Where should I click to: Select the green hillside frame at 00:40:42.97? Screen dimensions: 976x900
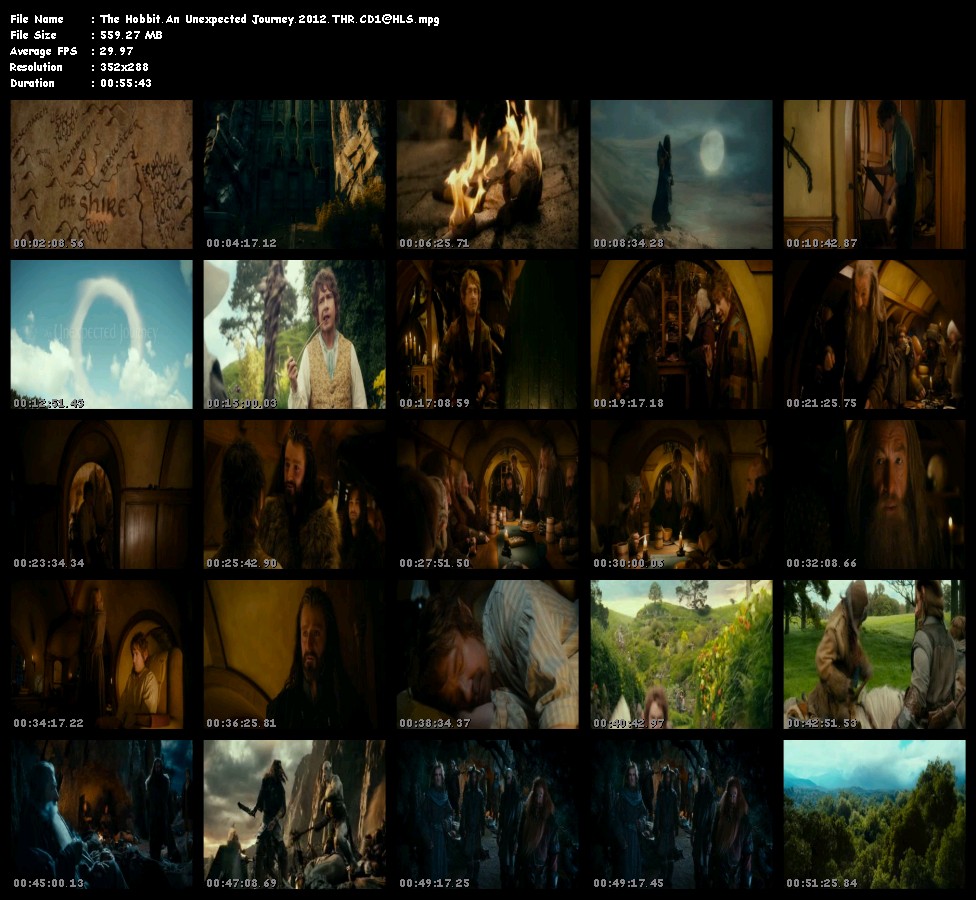681,654
